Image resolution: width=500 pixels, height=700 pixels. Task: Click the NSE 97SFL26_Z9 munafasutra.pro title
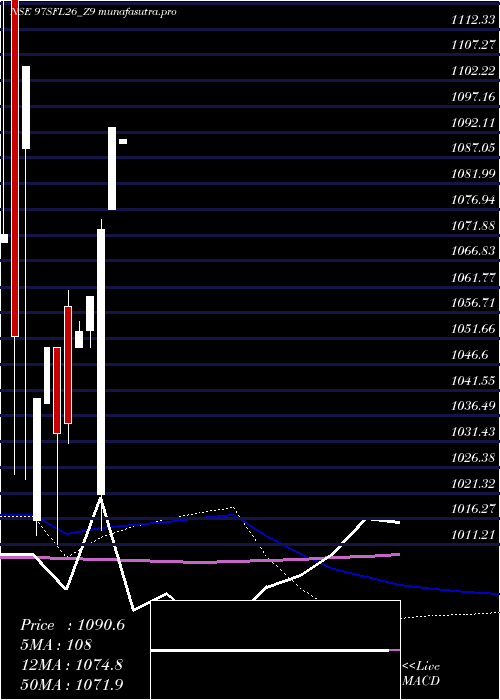click(x=93, y=12)
